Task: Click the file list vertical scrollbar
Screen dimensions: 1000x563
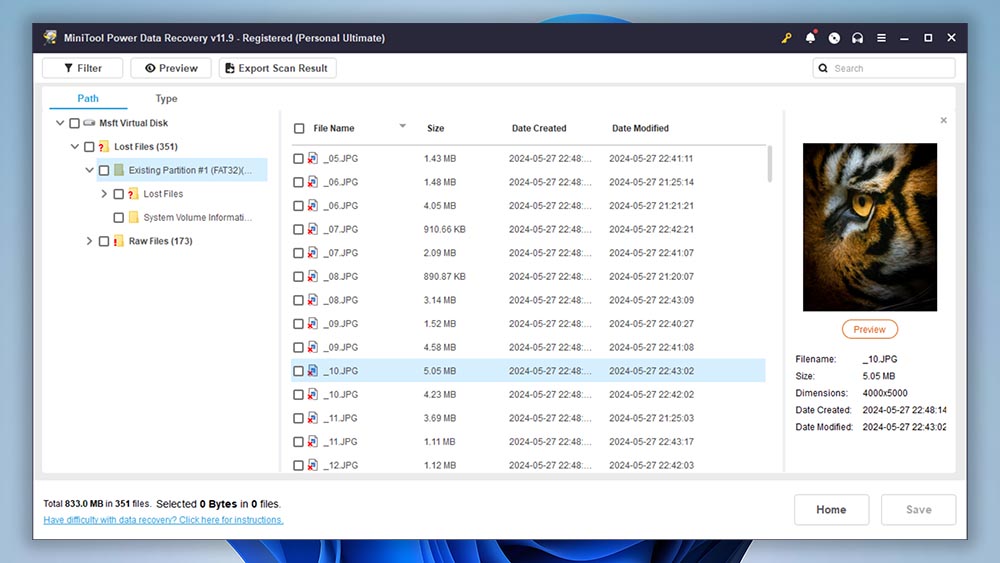Action: coord(769,164)
